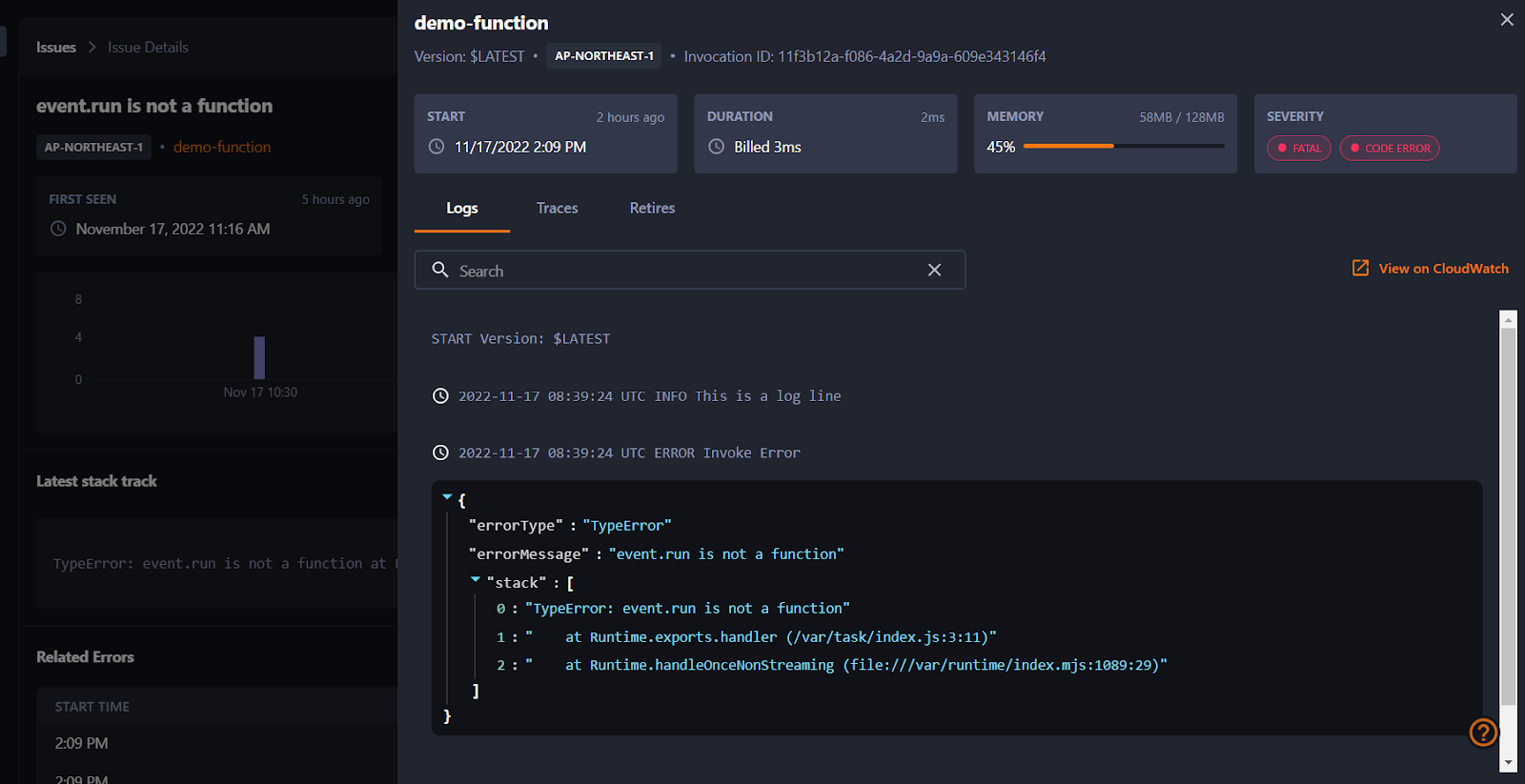Go back to Issues breadcrumb
Screen dimensions: 1525x784
pos(56,48)
